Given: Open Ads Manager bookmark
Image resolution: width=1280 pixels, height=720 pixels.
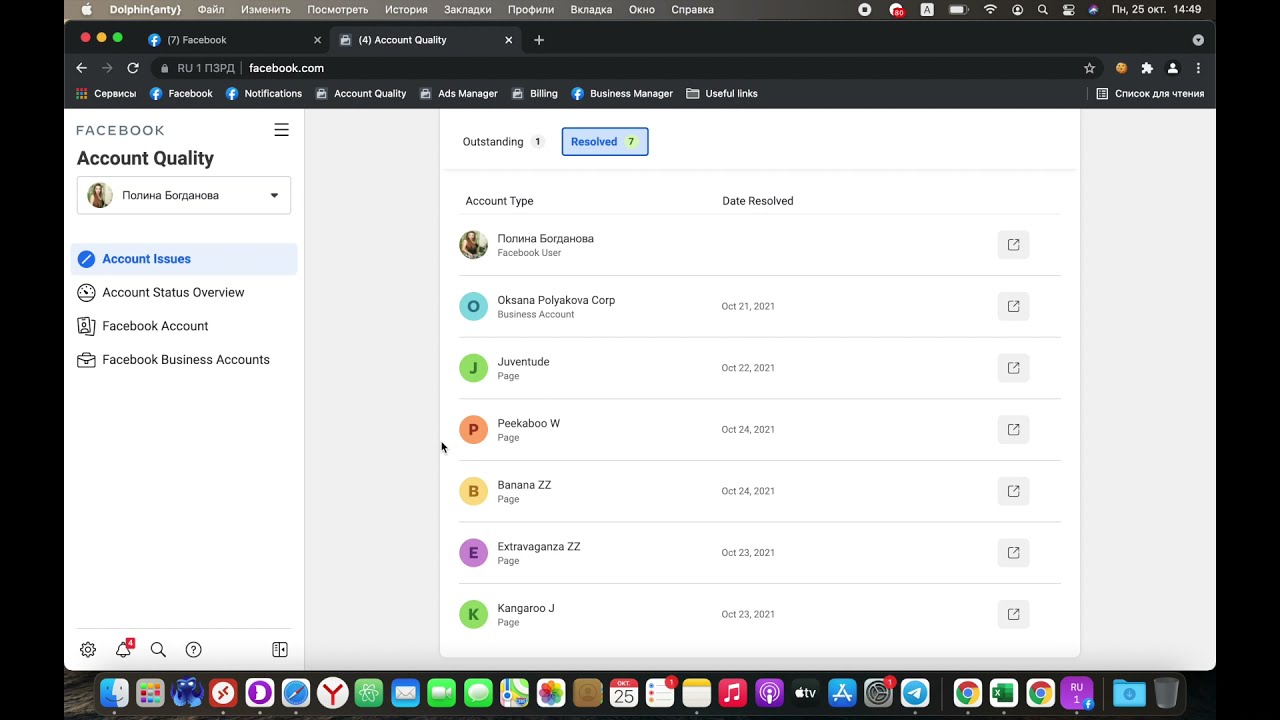Looking at the screenshot, I should click(x=458, y=94).
